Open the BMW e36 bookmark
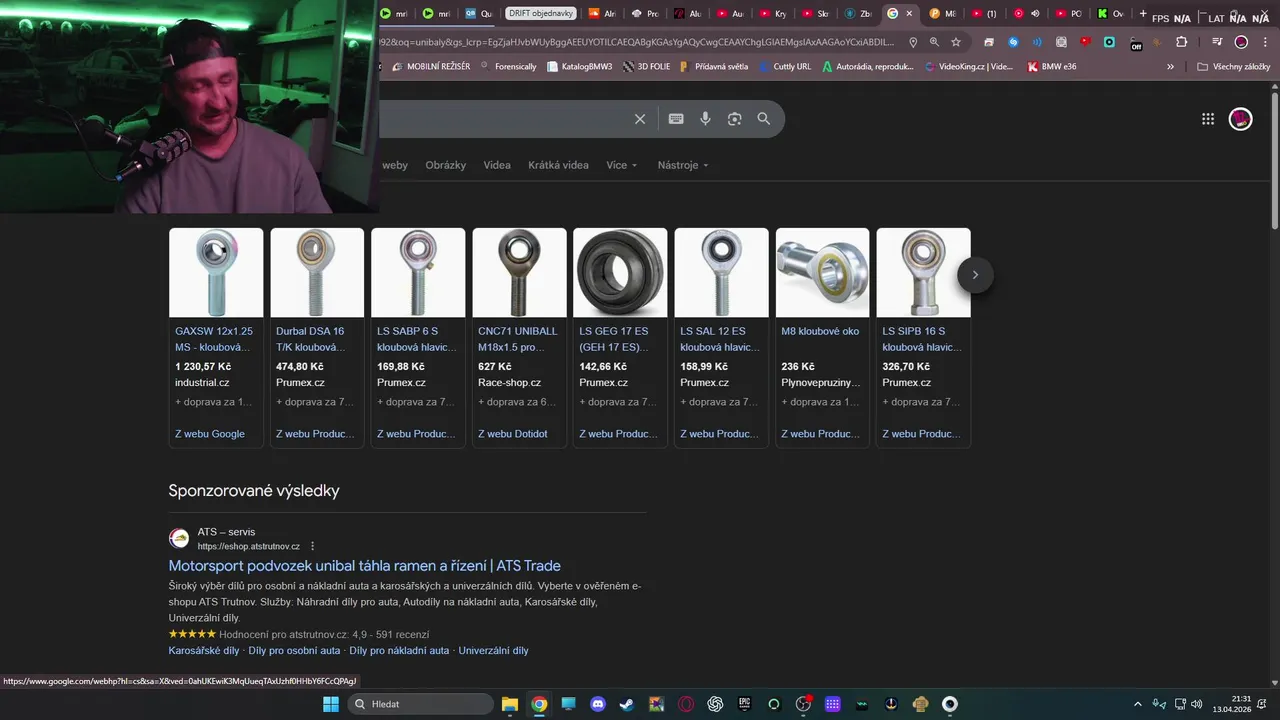Screen dimensions: 1280x720 [1052, 67]
